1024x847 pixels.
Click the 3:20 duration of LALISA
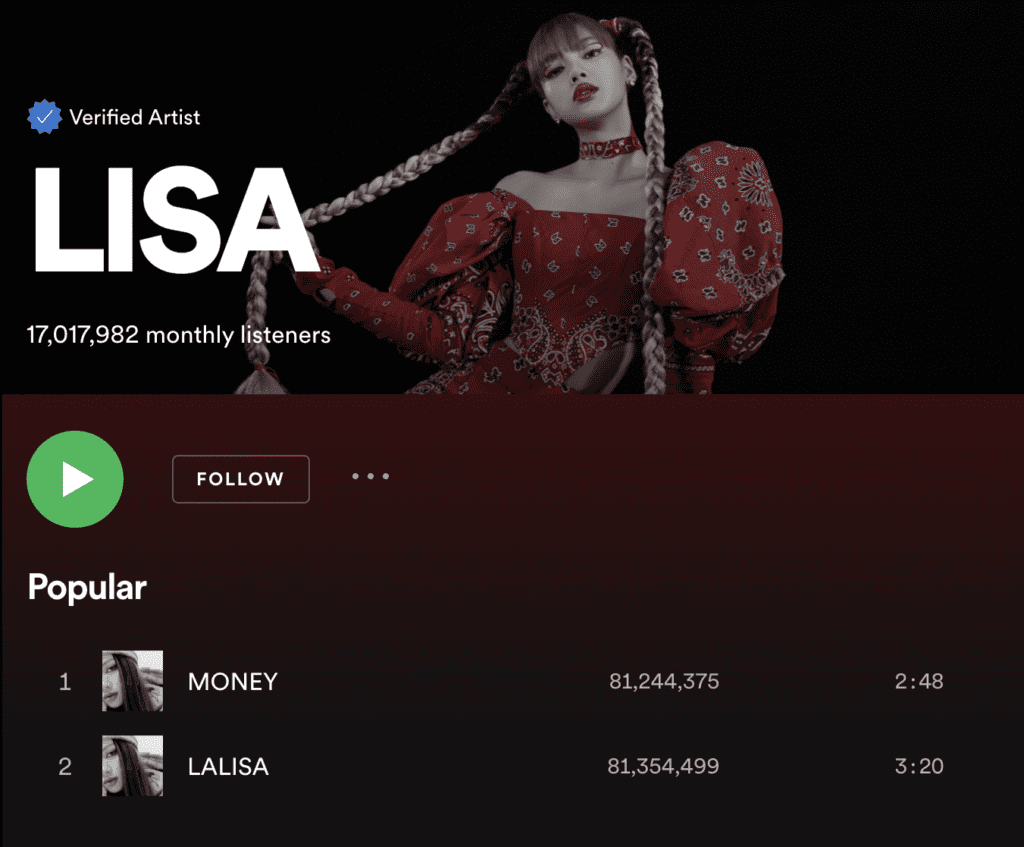[919, 765]
